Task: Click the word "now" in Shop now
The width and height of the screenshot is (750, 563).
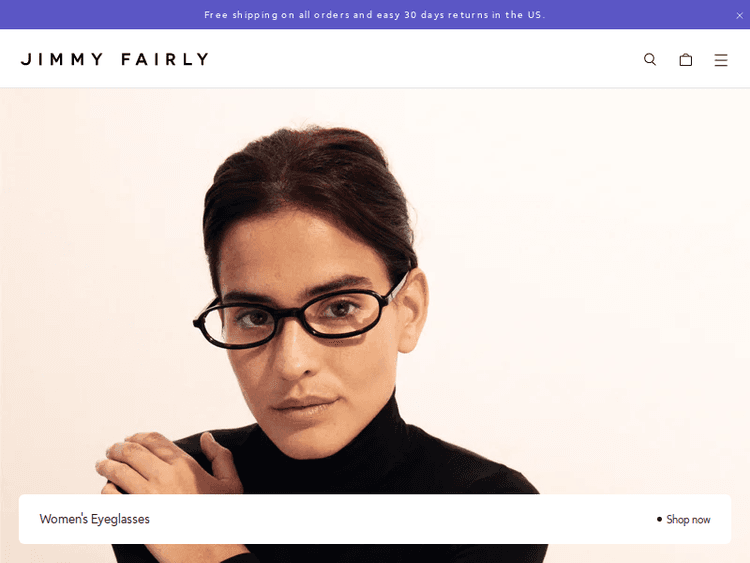Action: (701, 519)
